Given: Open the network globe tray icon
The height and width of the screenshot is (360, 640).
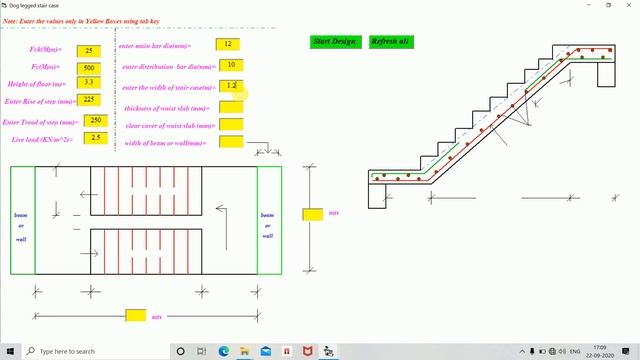Looking at the screenshot, I should 552,351.
